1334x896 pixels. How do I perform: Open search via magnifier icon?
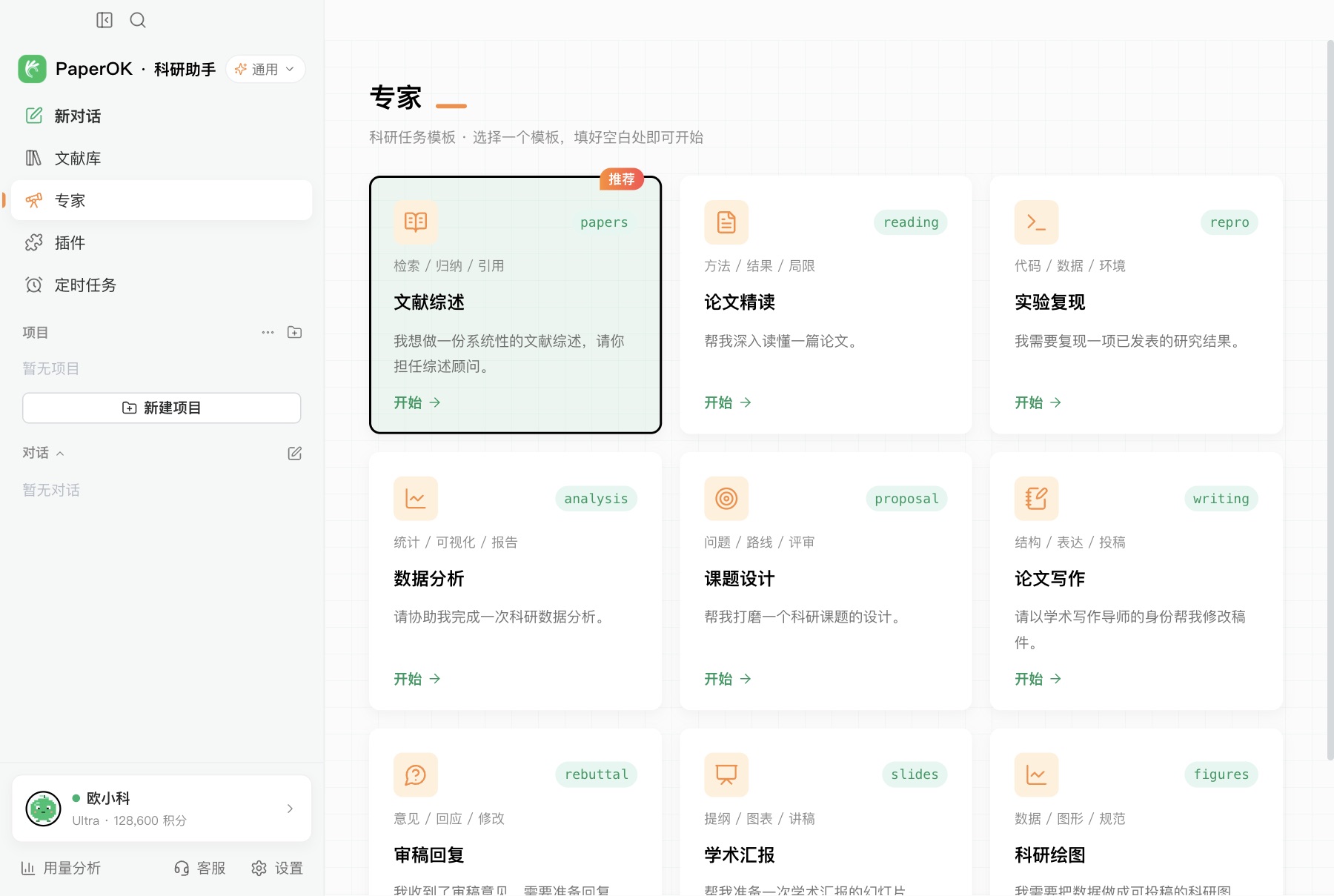pos(138,20)
